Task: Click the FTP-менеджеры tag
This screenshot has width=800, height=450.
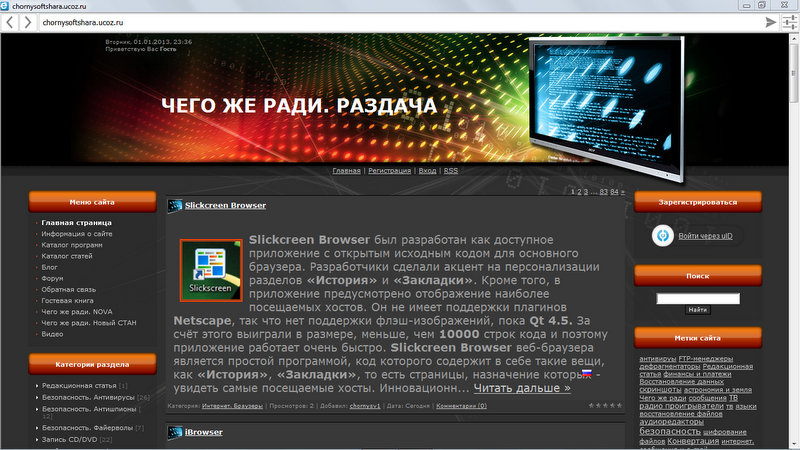Action: [706, 359]
